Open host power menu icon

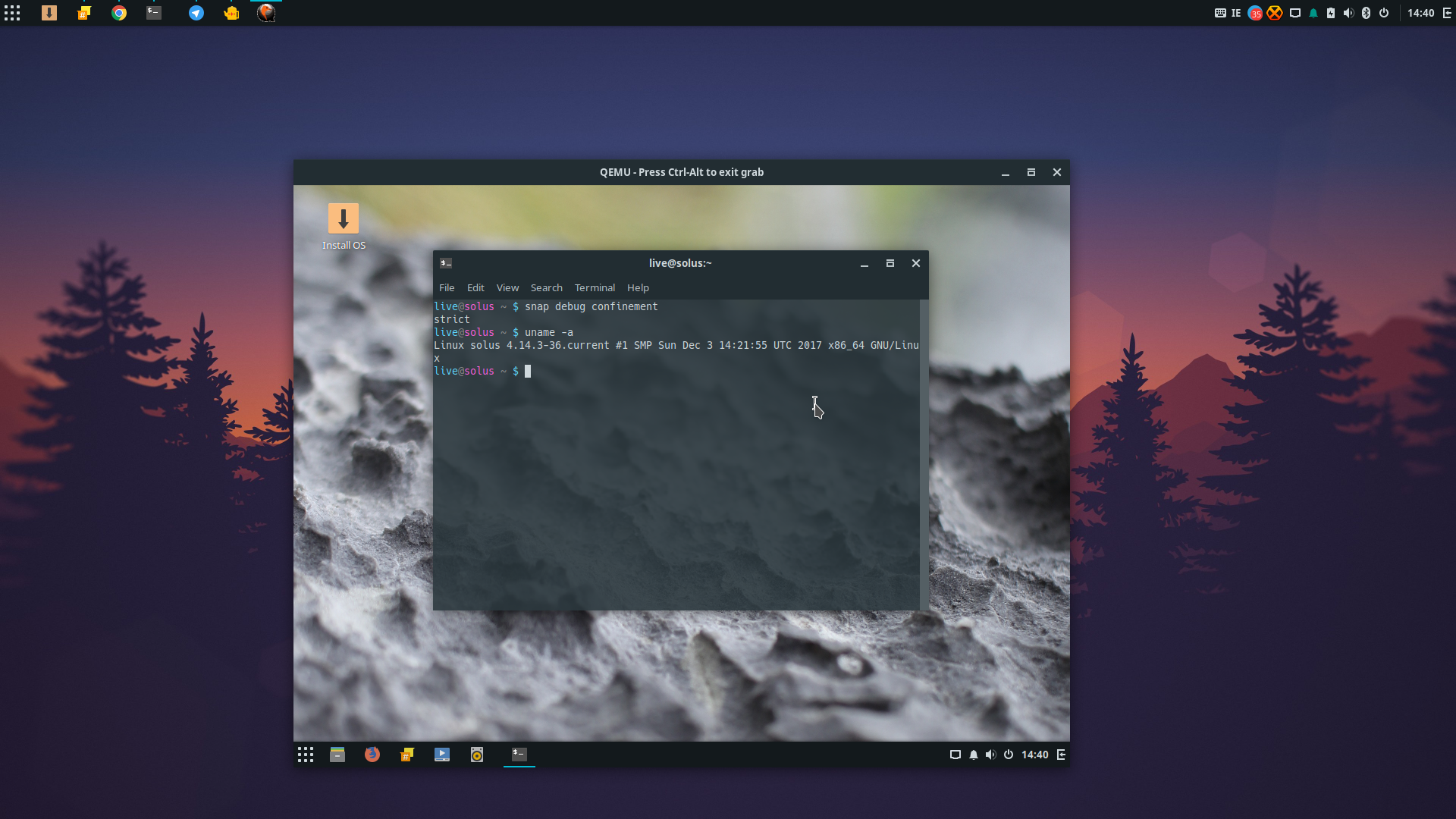1384,13
